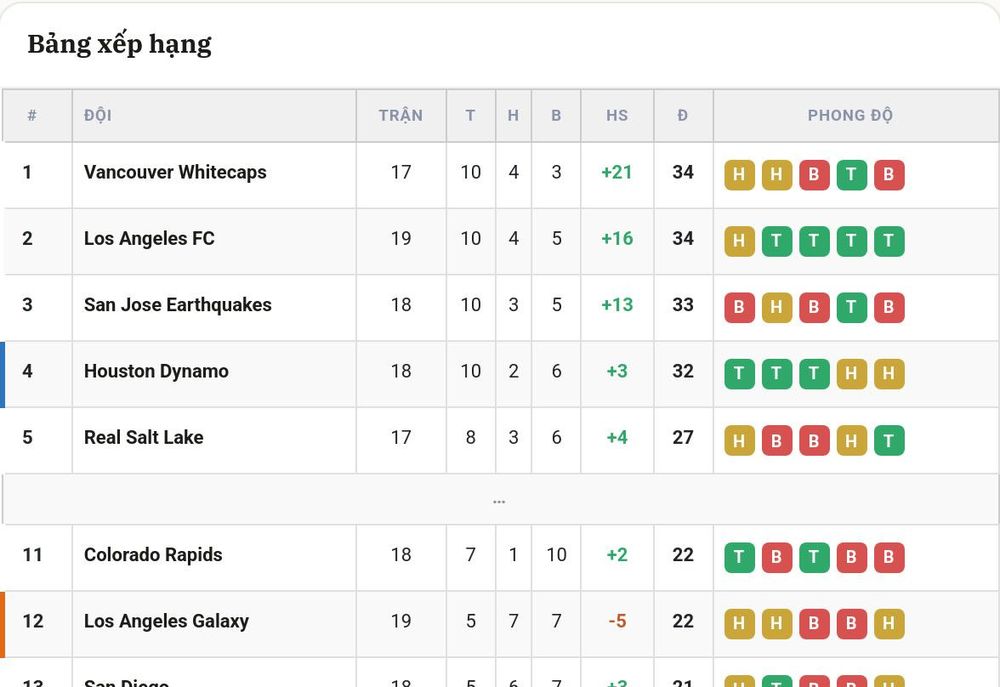Open the Vancouver Whitecaps team link
This screenshot has width=1000, height=687.
(x=175, y=172)
